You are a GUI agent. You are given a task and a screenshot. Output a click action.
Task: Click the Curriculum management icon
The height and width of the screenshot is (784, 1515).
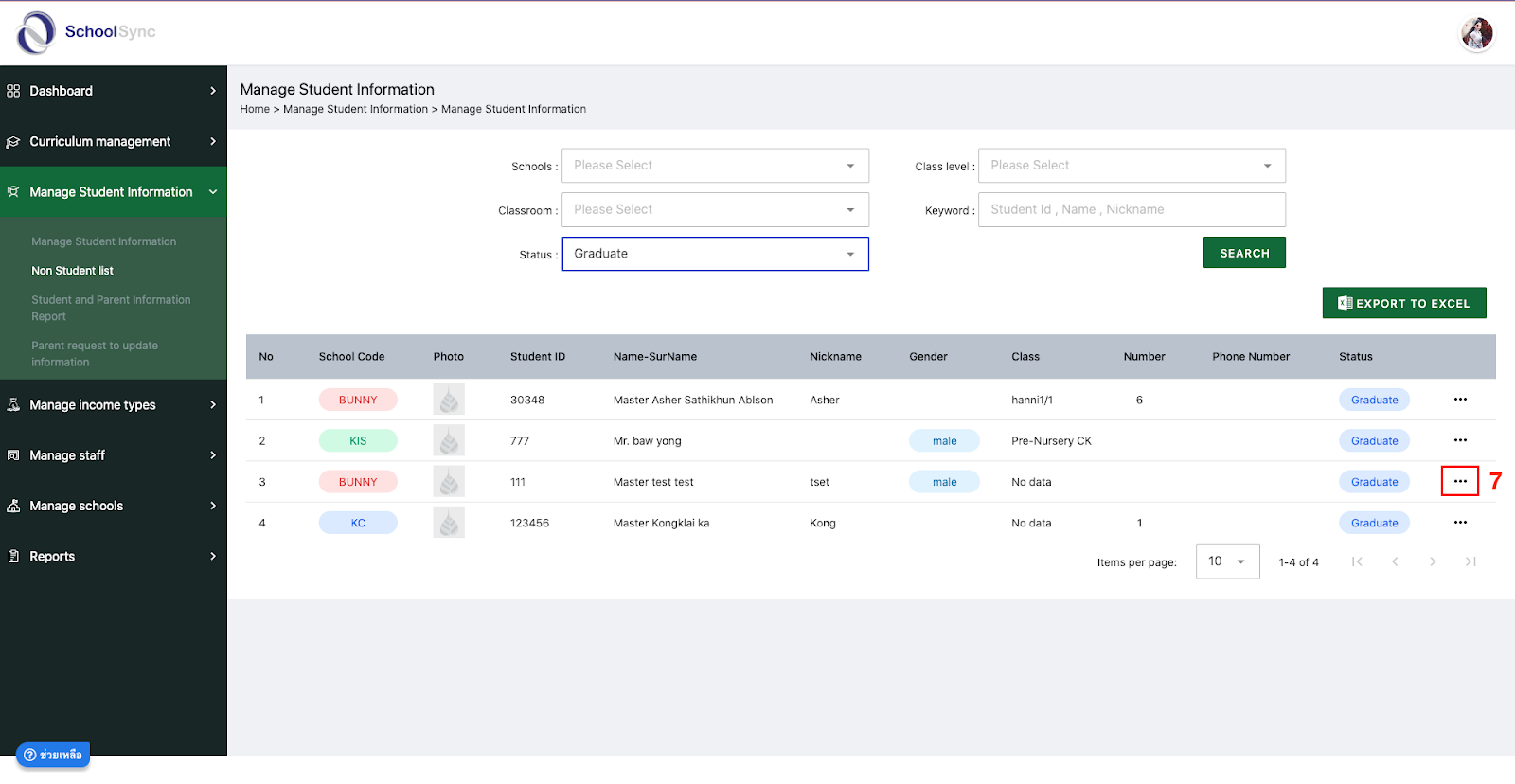pyautogui.click(x=13, y=142)
